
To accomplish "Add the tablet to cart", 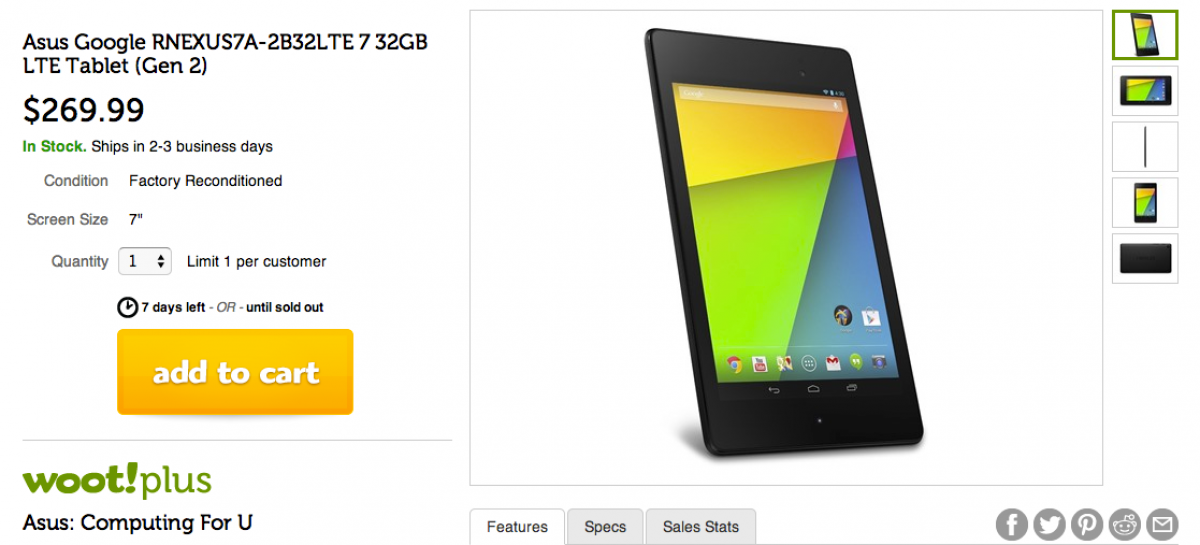I will [235, 372].
